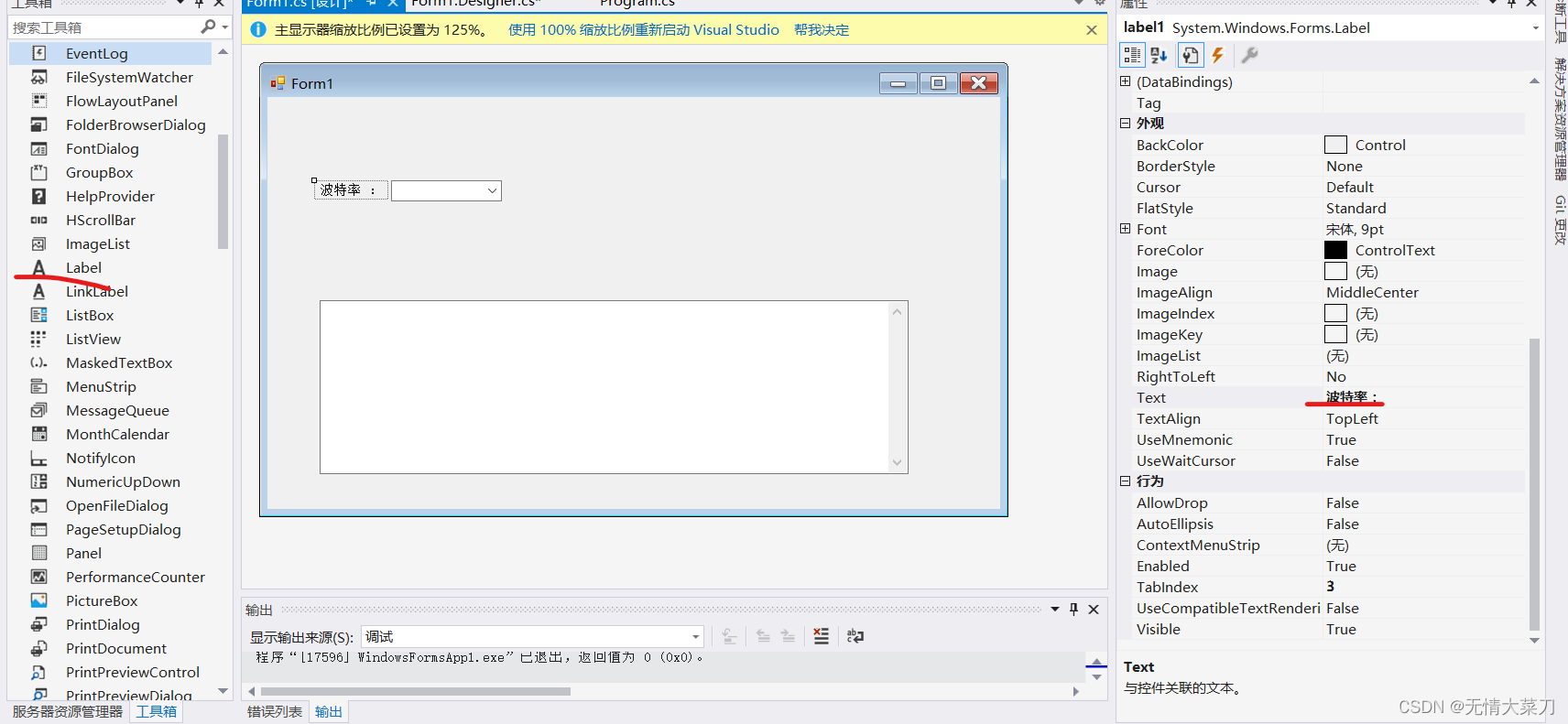Open the 服务器资源管理器 tab
The height and width of the screenshot is (724, 1568).
[68, 711]
